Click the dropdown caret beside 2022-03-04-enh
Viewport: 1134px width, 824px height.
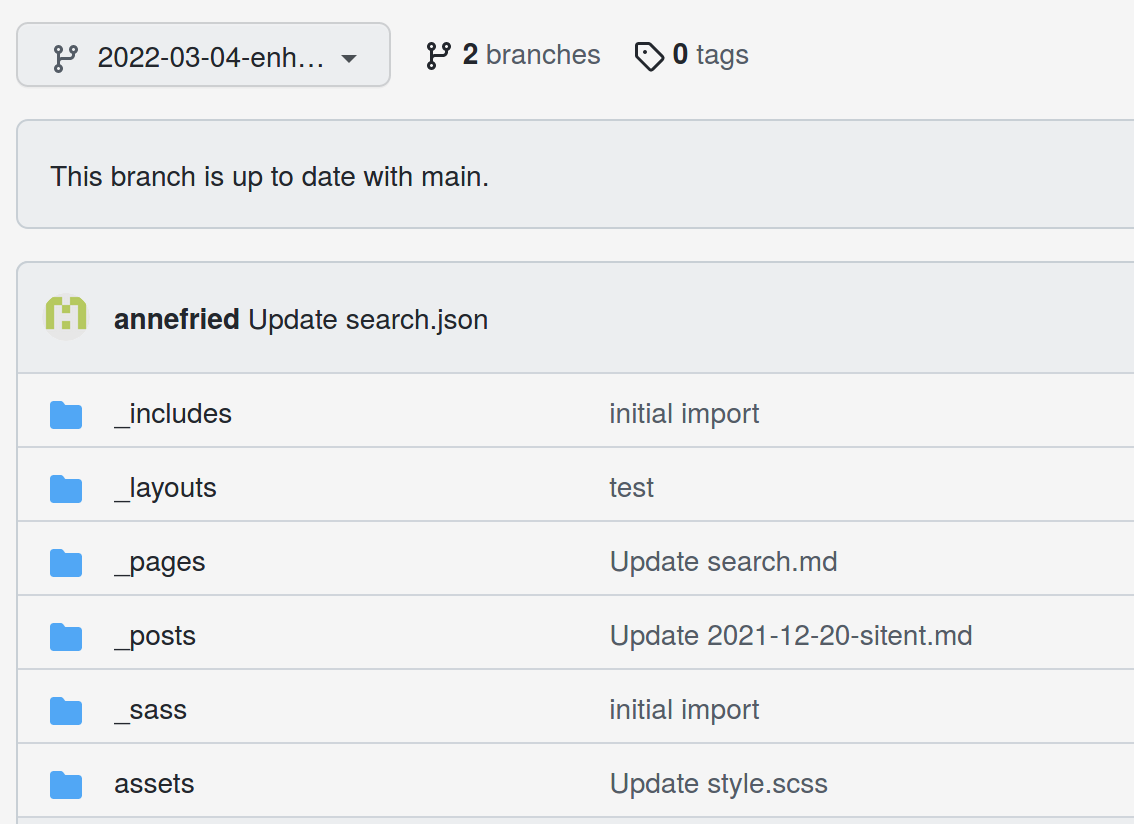(349, 59)
